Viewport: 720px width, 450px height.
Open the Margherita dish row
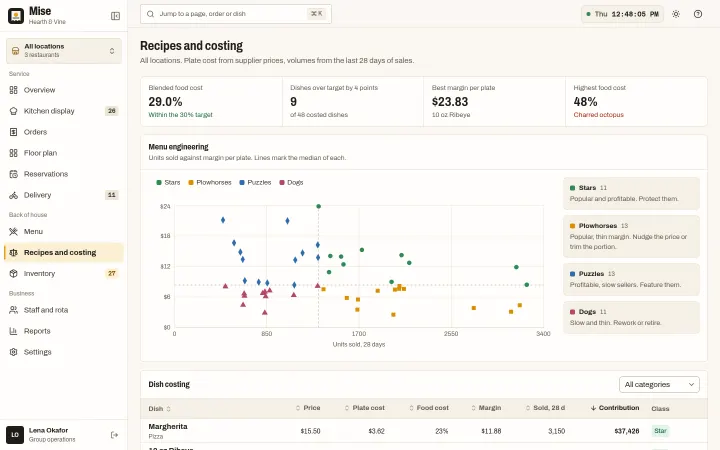click(424, 431)
